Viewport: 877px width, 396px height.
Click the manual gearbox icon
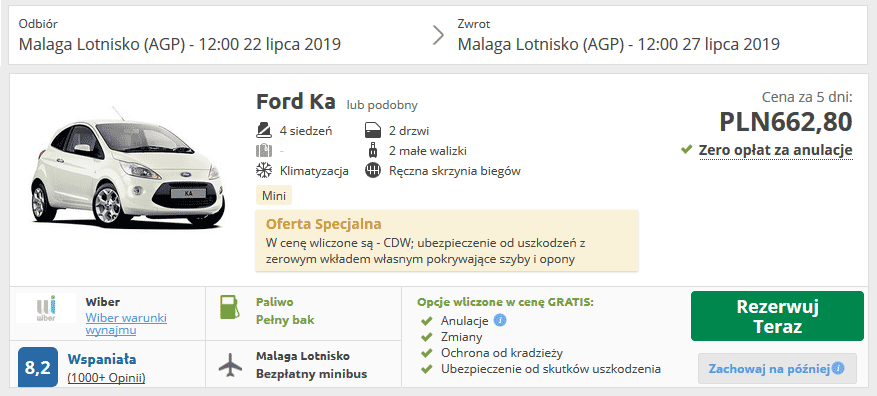(373, 171)
